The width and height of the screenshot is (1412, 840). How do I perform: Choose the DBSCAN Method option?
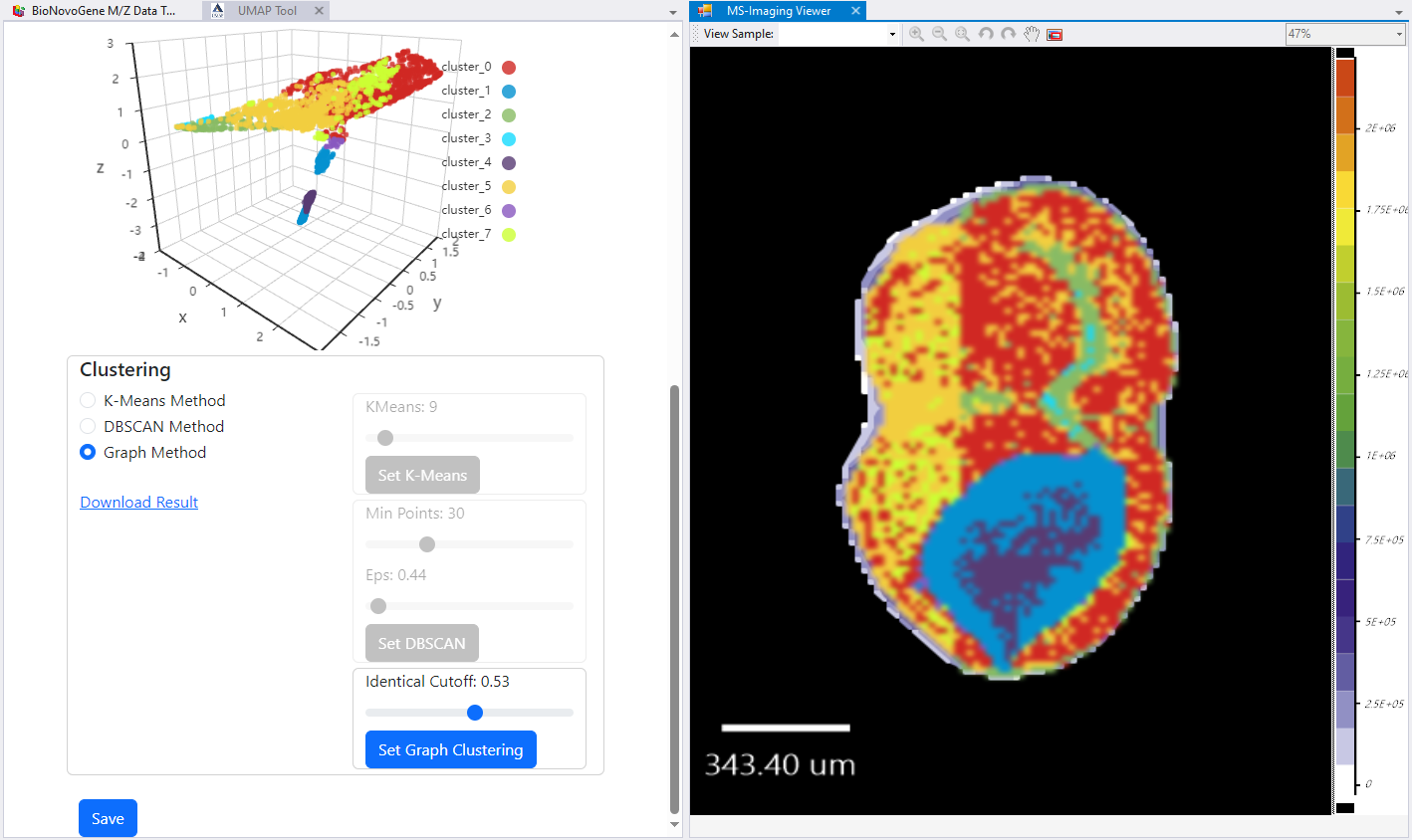[x=88, y=426]
